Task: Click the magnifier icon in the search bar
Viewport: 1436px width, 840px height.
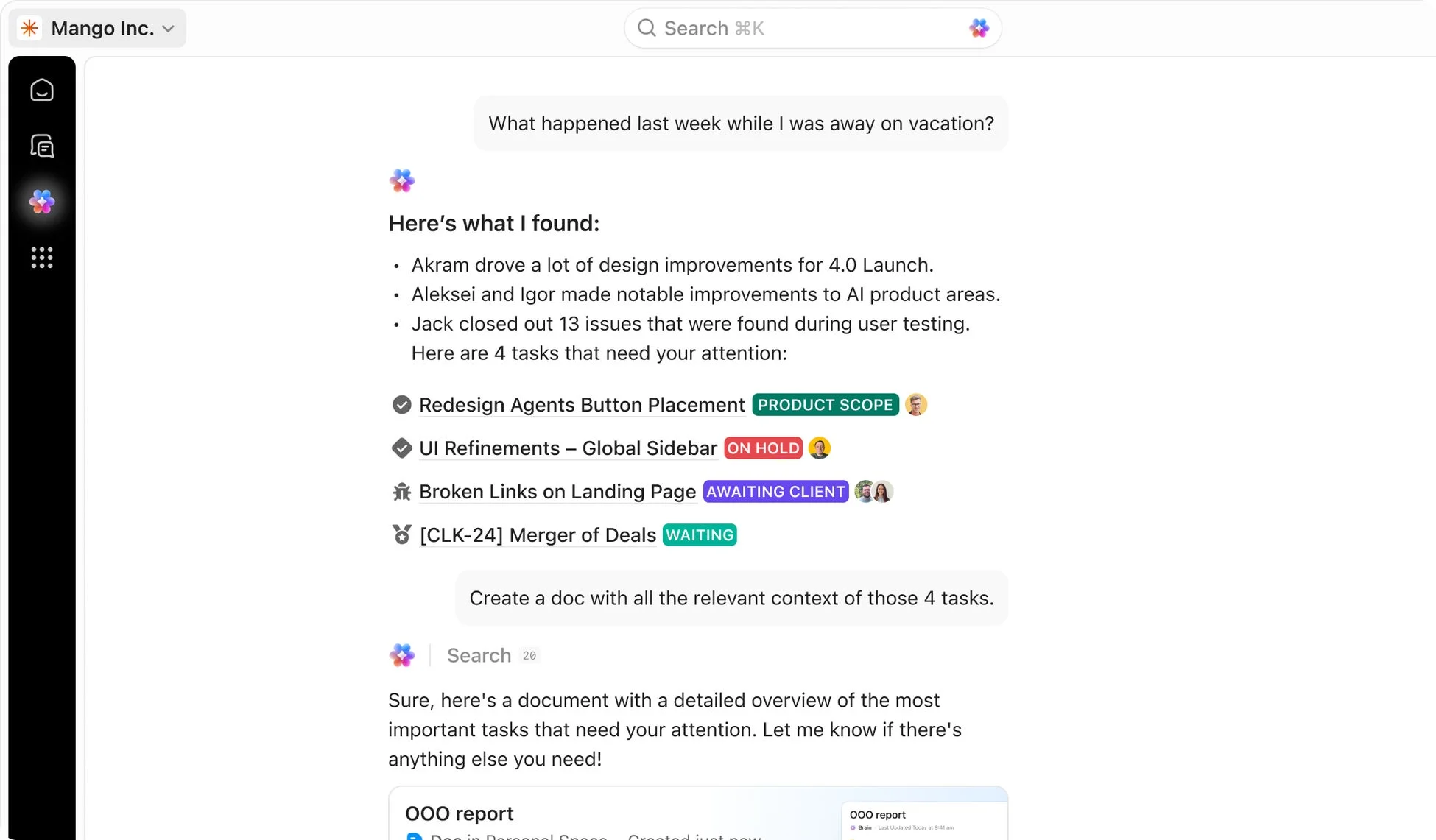Action: tap(646, 27)
